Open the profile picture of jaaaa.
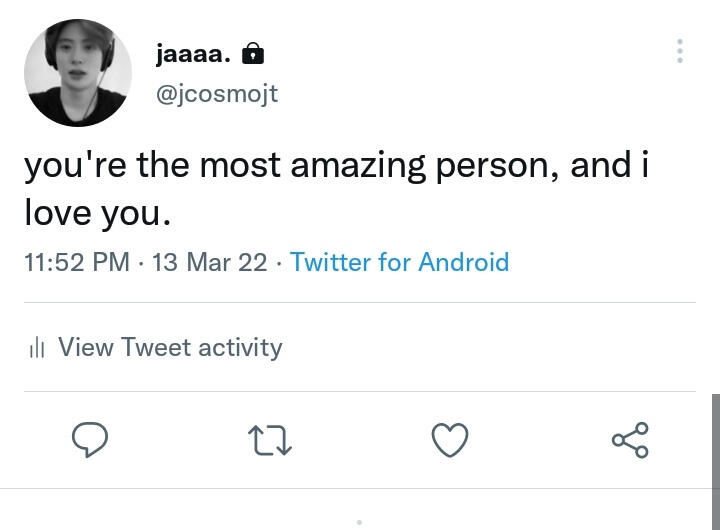 click(77, 73)
